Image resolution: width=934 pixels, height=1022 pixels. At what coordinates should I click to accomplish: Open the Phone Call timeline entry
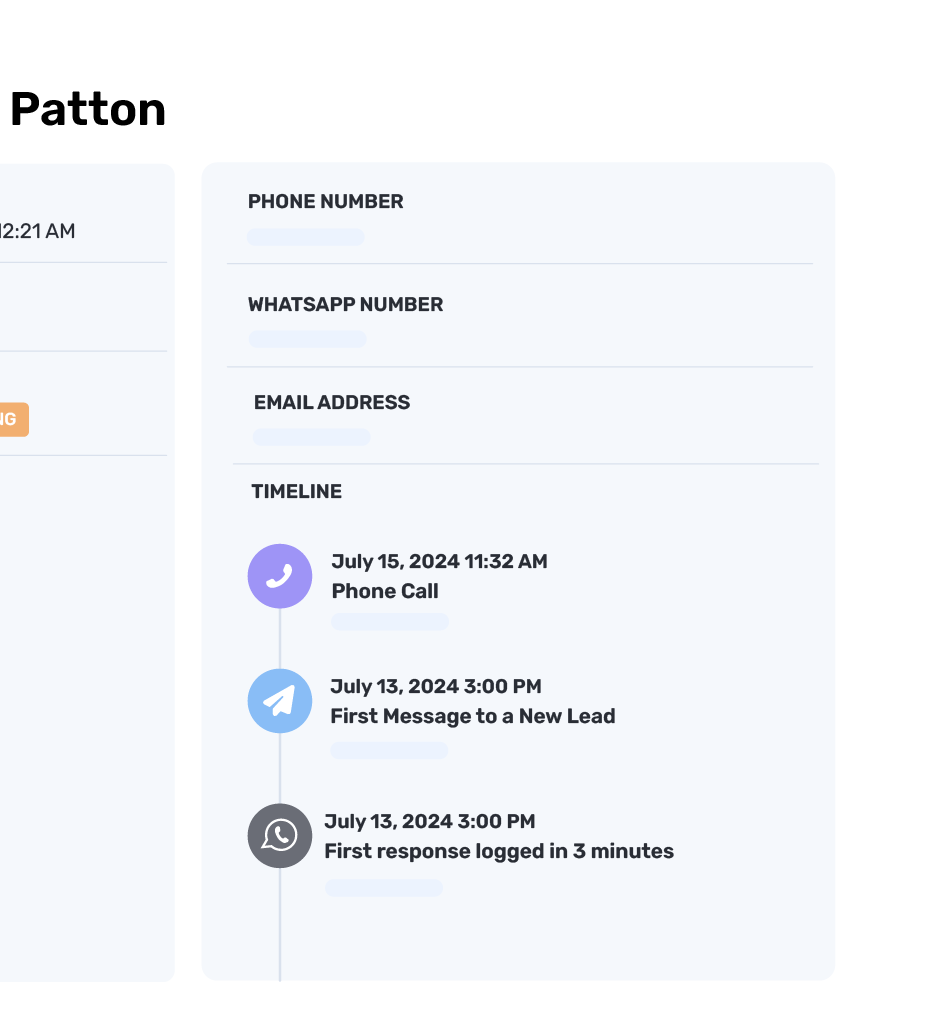[385, 591]
